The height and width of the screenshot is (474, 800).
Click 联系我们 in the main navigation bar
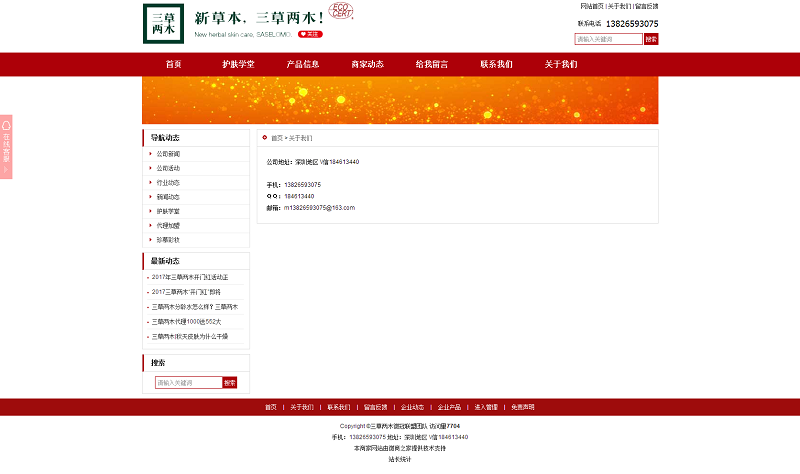[x=496, y=64]
